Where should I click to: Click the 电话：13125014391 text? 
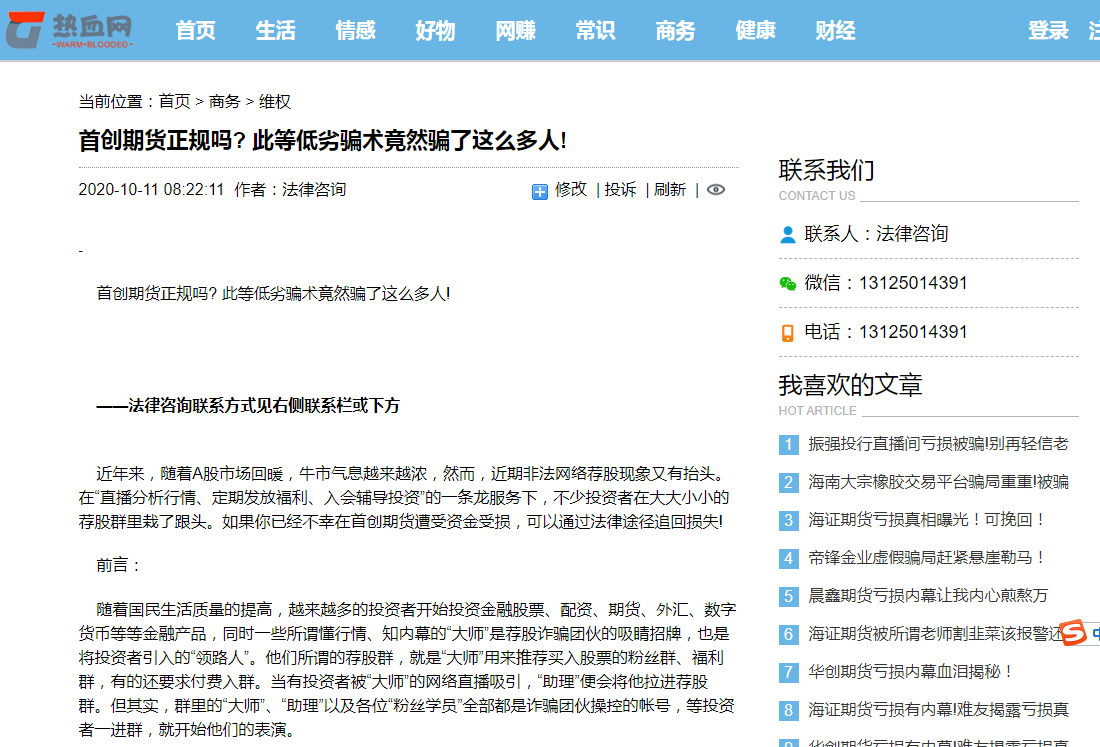[x=885, y=332]
